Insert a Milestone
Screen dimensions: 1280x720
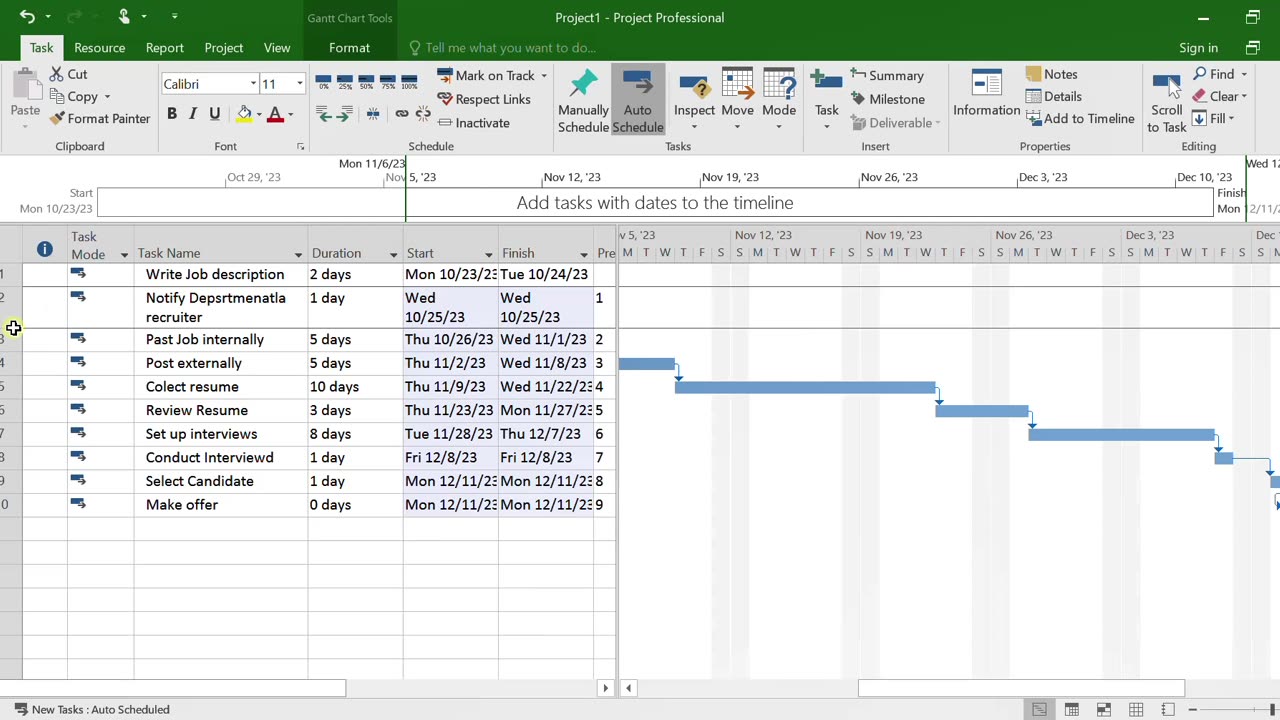tap(887, 99)
